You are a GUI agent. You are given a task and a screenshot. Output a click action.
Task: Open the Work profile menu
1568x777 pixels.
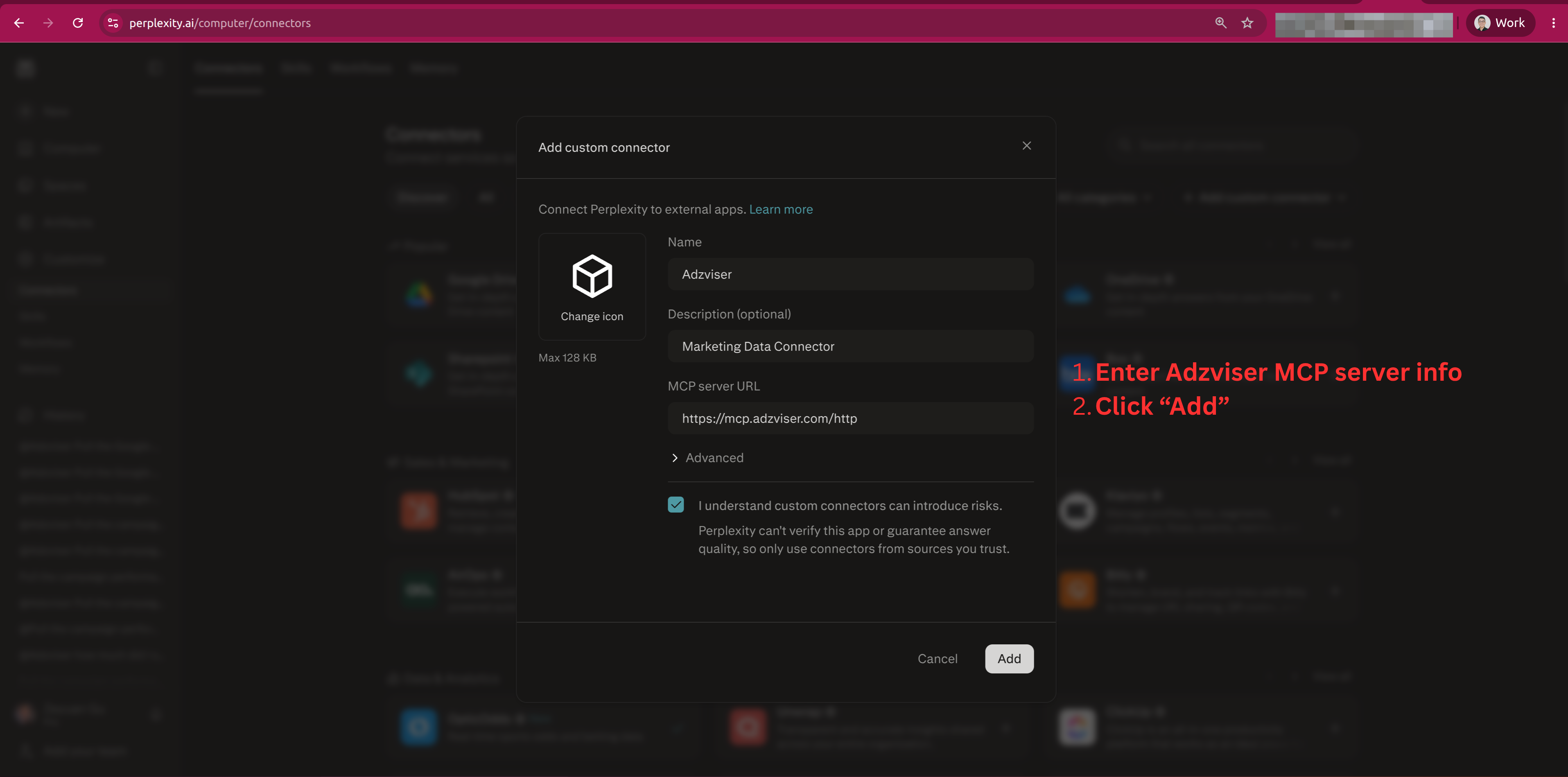tap(1500, 23)
